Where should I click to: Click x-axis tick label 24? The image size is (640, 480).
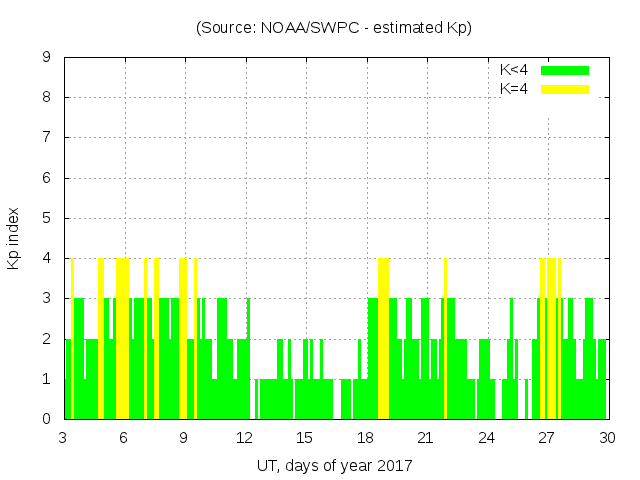click(x=486, y=438)
